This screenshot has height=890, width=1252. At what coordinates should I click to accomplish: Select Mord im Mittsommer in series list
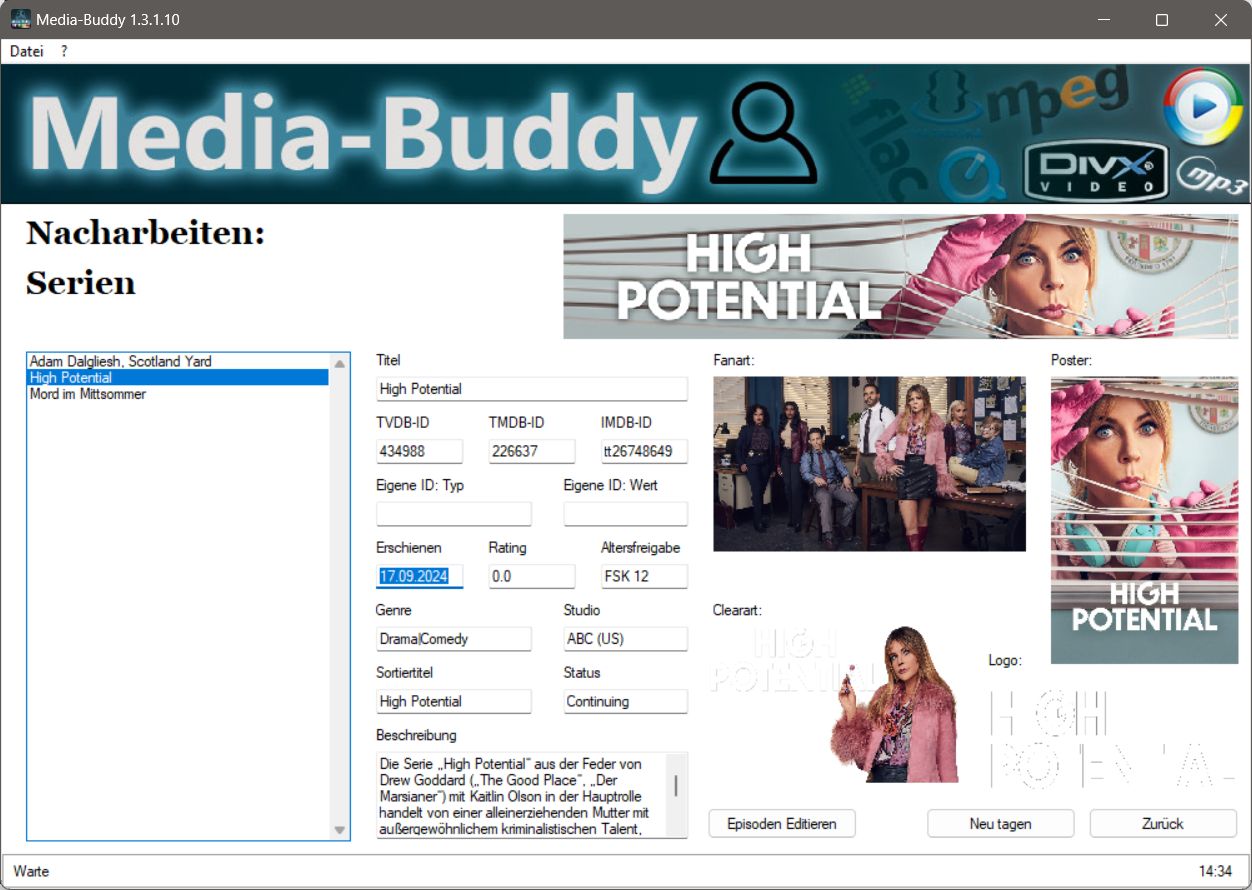(179, 394)
